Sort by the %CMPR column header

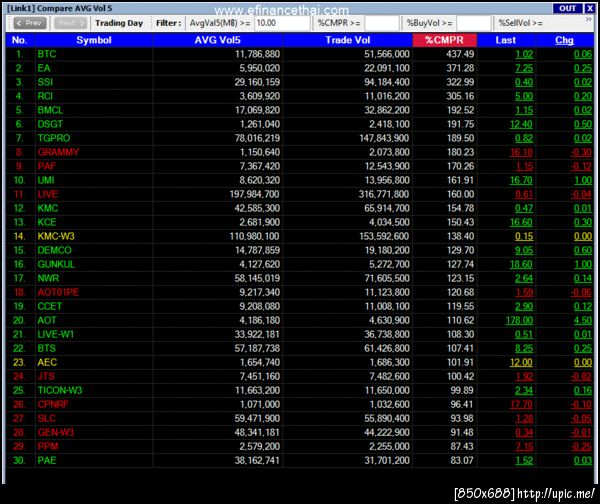tap(444, 40)
